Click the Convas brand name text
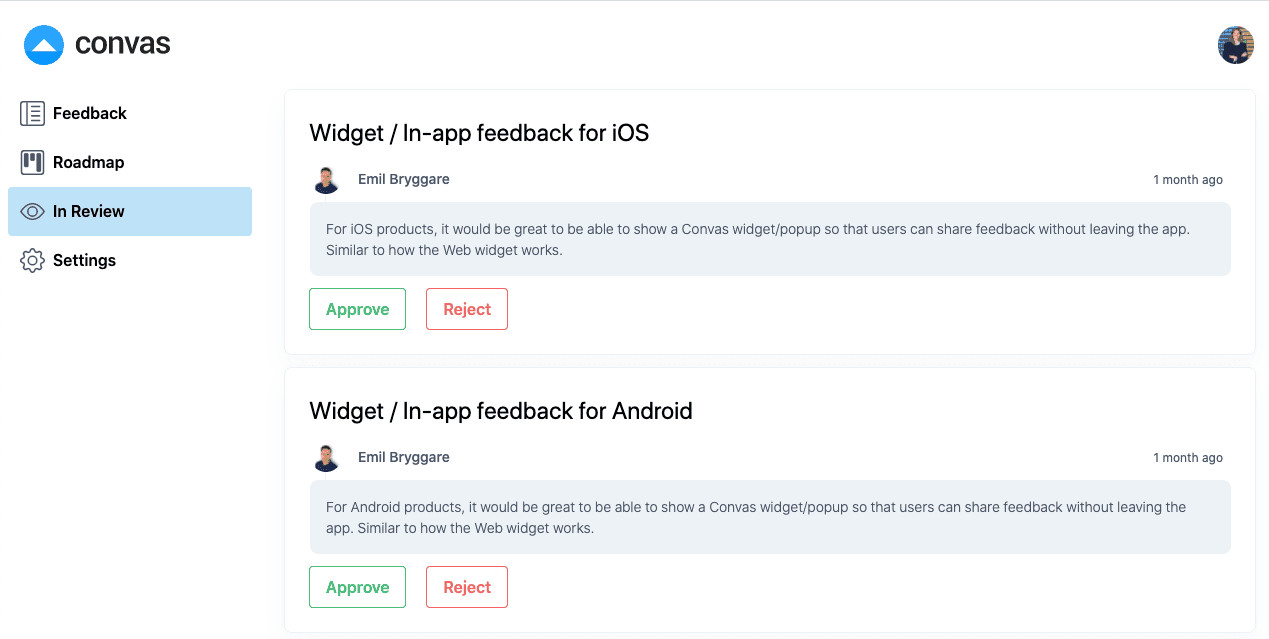 tap(123, 45)
